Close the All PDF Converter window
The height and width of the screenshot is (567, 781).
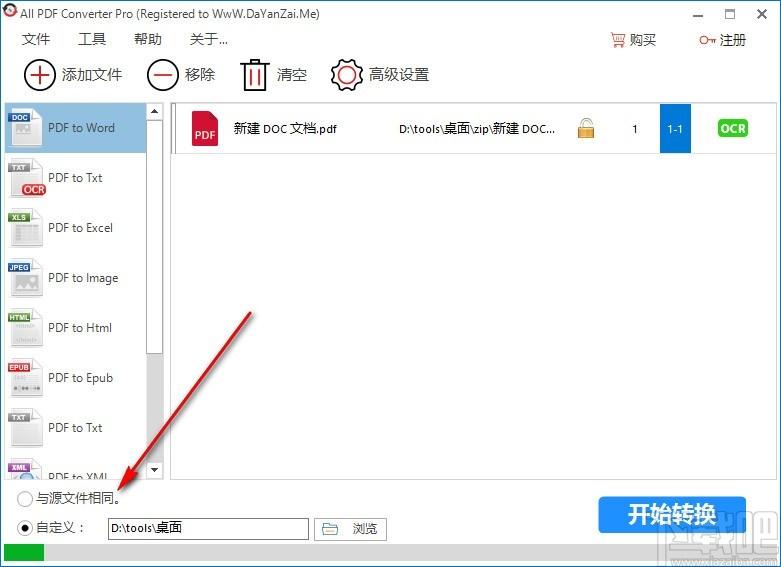[x=762, y=14]
